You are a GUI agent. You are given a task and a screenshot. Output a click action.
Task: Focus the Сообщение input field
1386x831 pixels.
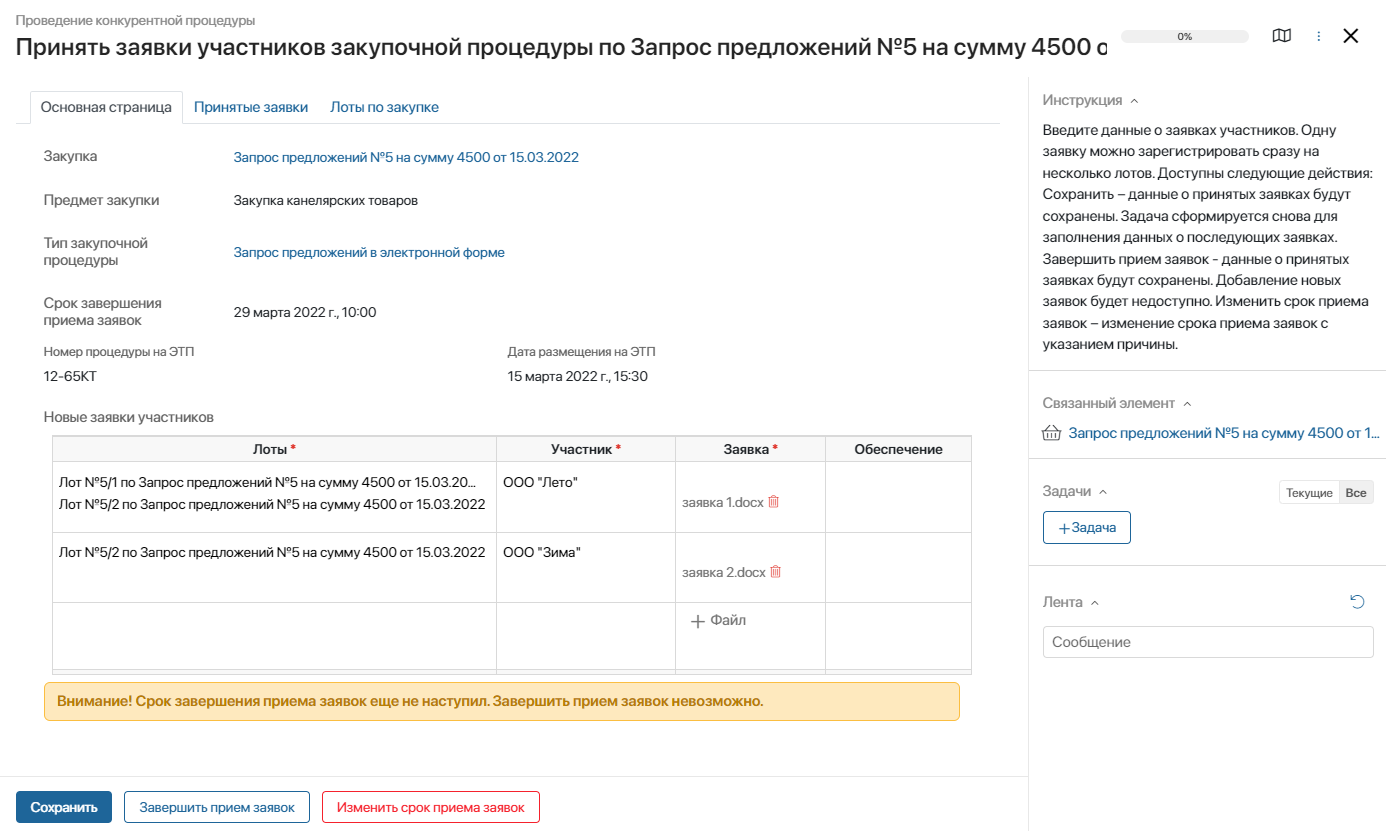[1207, 642]
